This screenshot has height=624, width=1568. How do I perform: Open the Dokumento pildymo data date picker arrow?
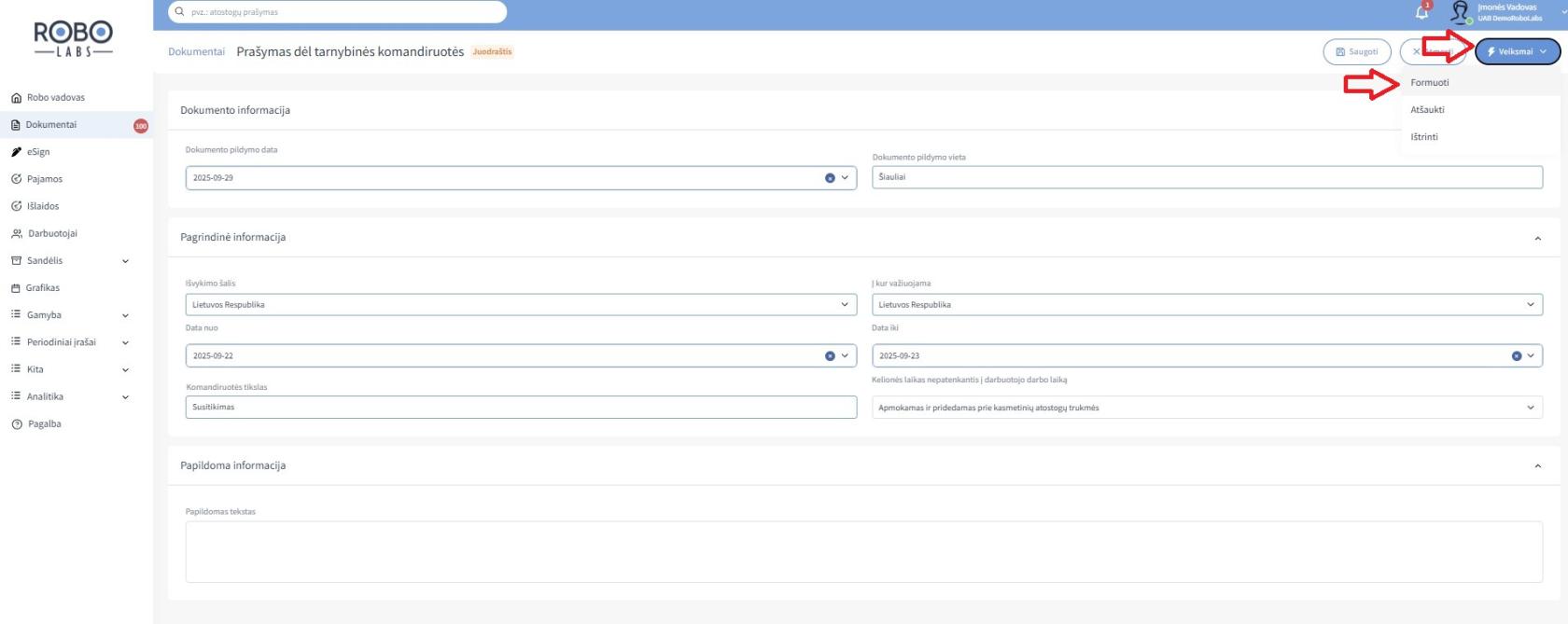point(846,177)
